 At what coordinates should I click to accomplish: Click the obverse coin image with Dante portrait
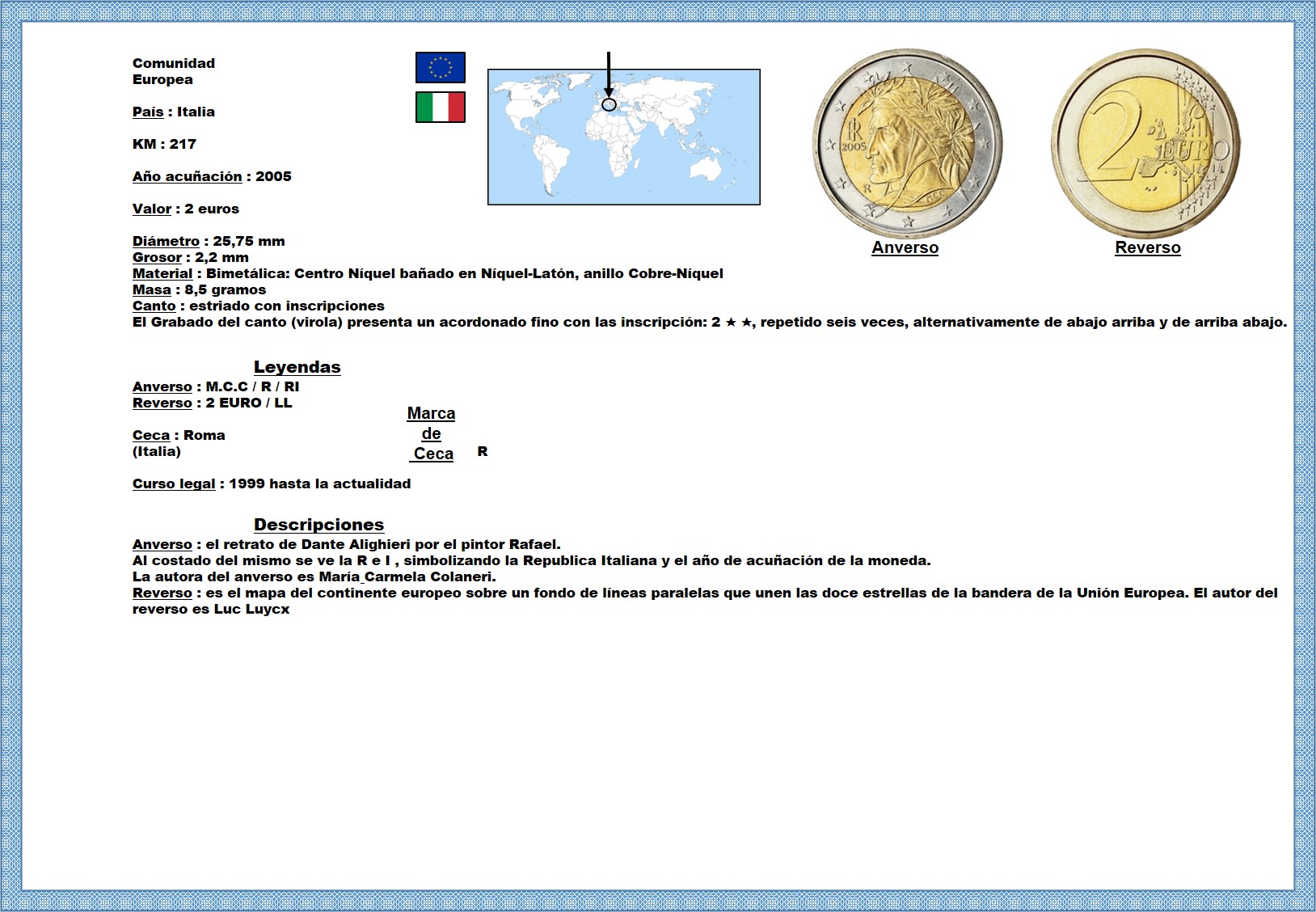click(x=908, y=143)
